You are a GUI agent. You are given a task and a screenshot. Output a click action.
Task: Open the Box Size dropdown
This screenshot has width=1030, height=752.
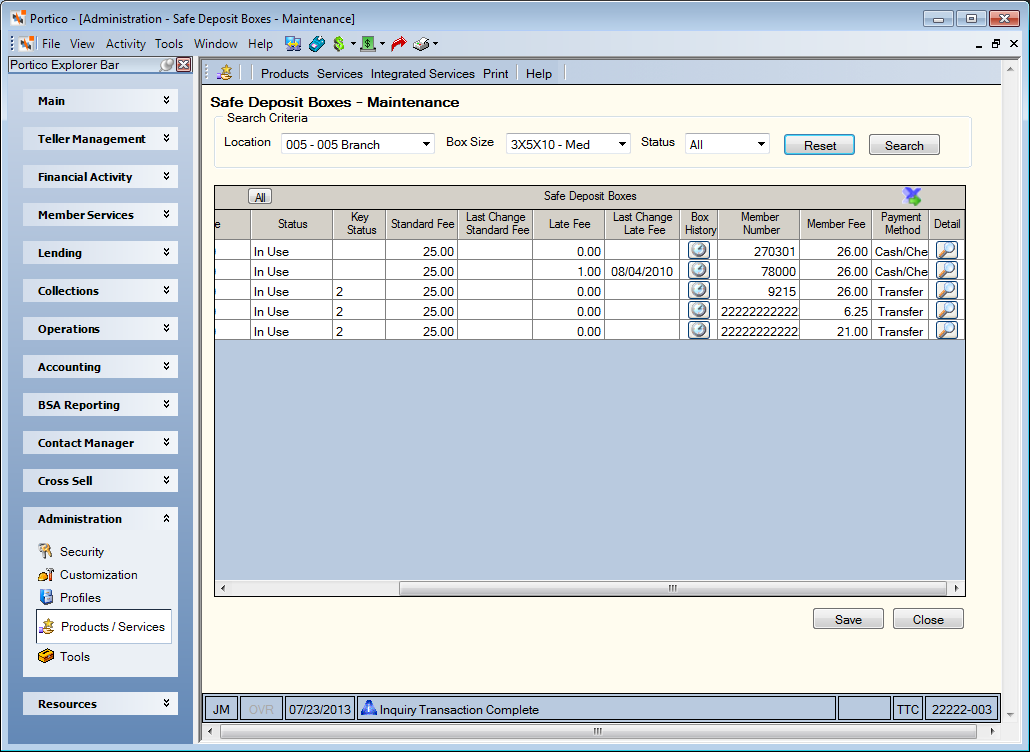tap(622, 144)
